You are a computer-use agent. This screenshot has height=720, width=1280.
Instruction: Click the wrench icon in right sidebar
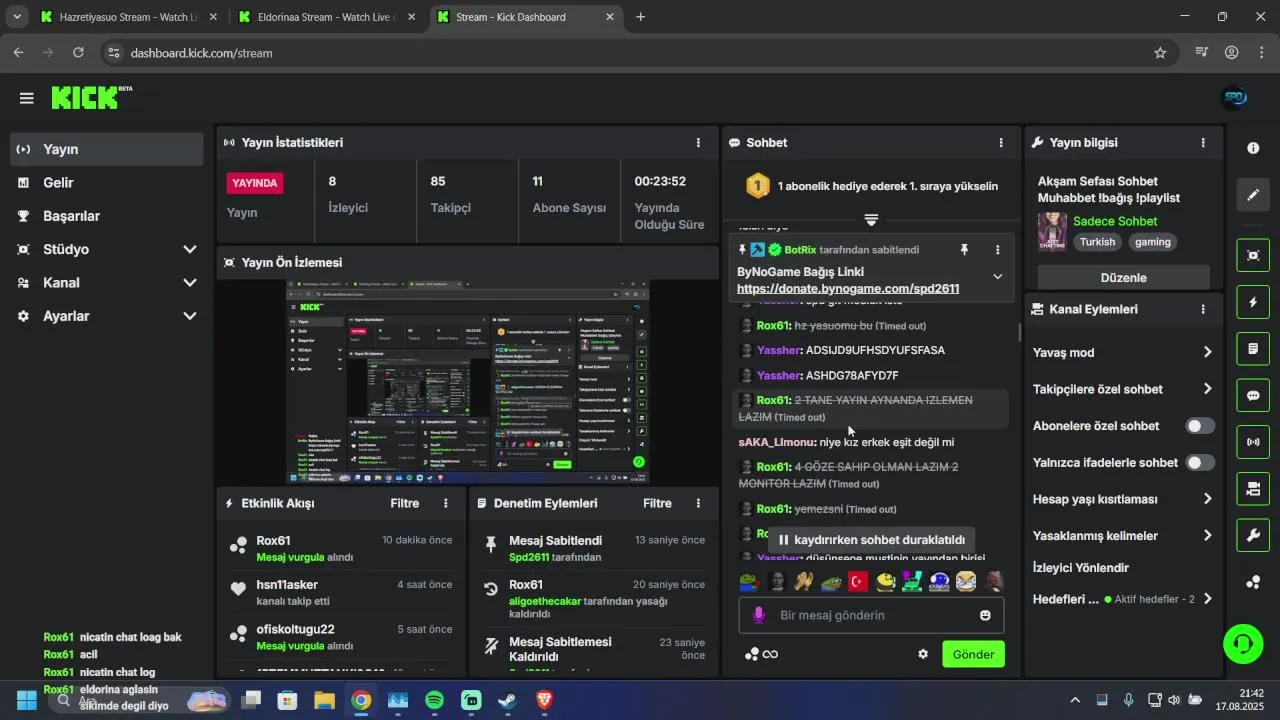pos(1253,536)
